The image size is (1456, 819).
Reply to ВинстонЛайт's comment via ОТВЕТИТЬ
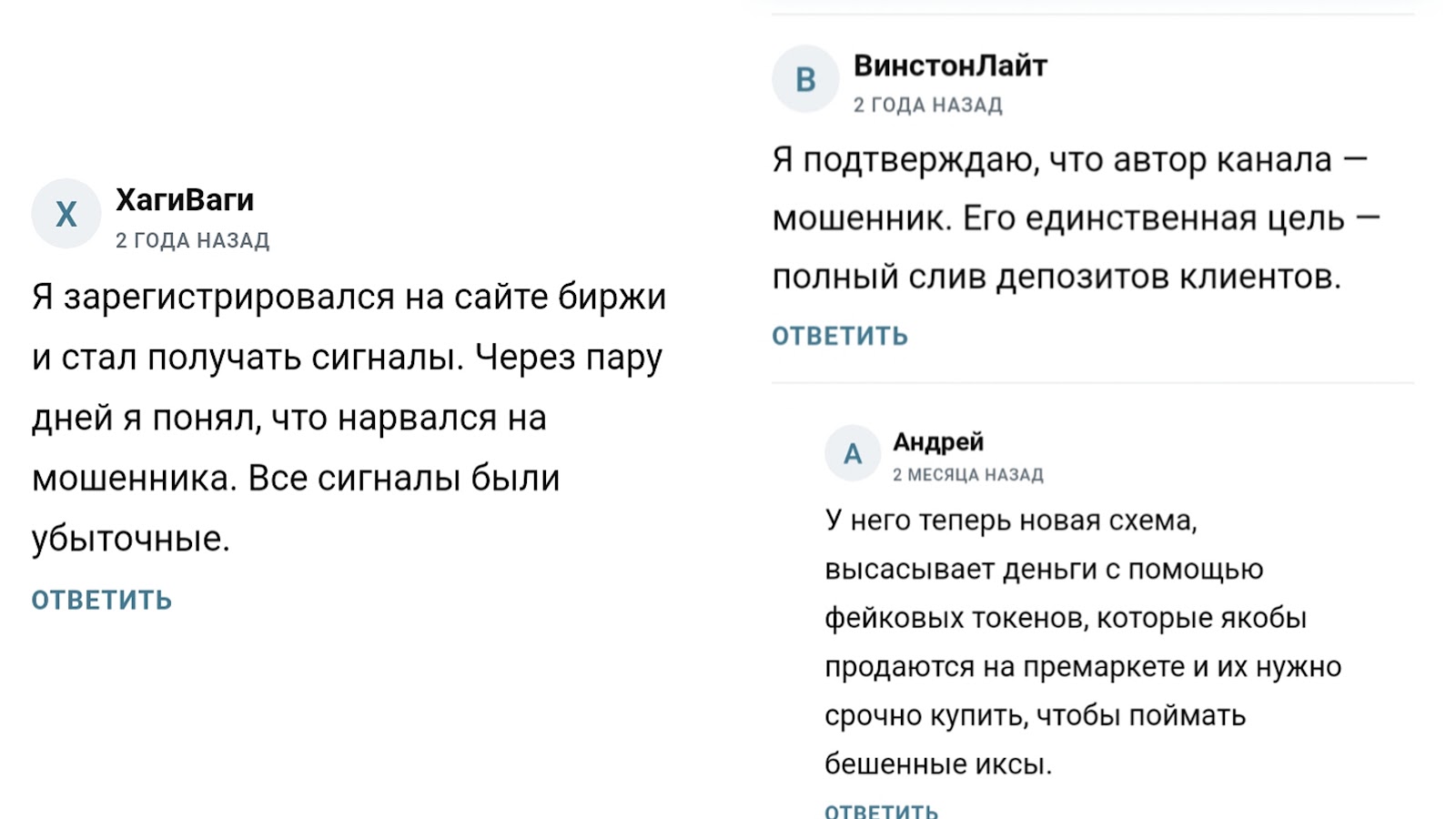click(x=840, y=336)
